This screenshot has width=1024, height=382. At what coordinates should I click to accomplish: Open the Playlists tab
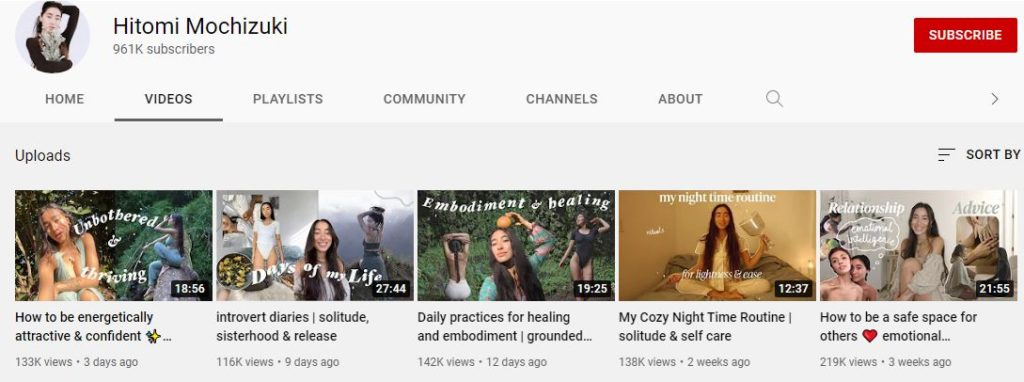tap(288, 99)
